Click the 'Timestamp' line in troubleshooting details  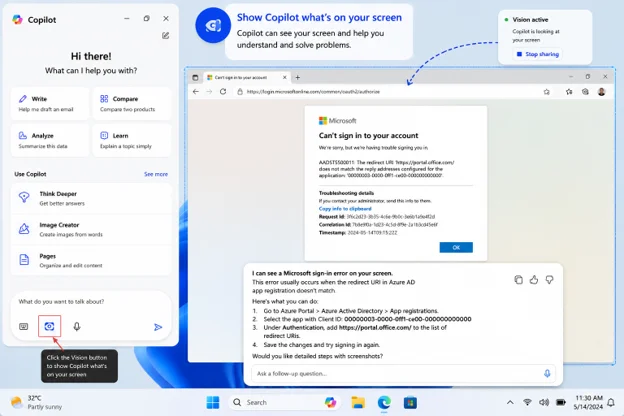click(358, 232)
